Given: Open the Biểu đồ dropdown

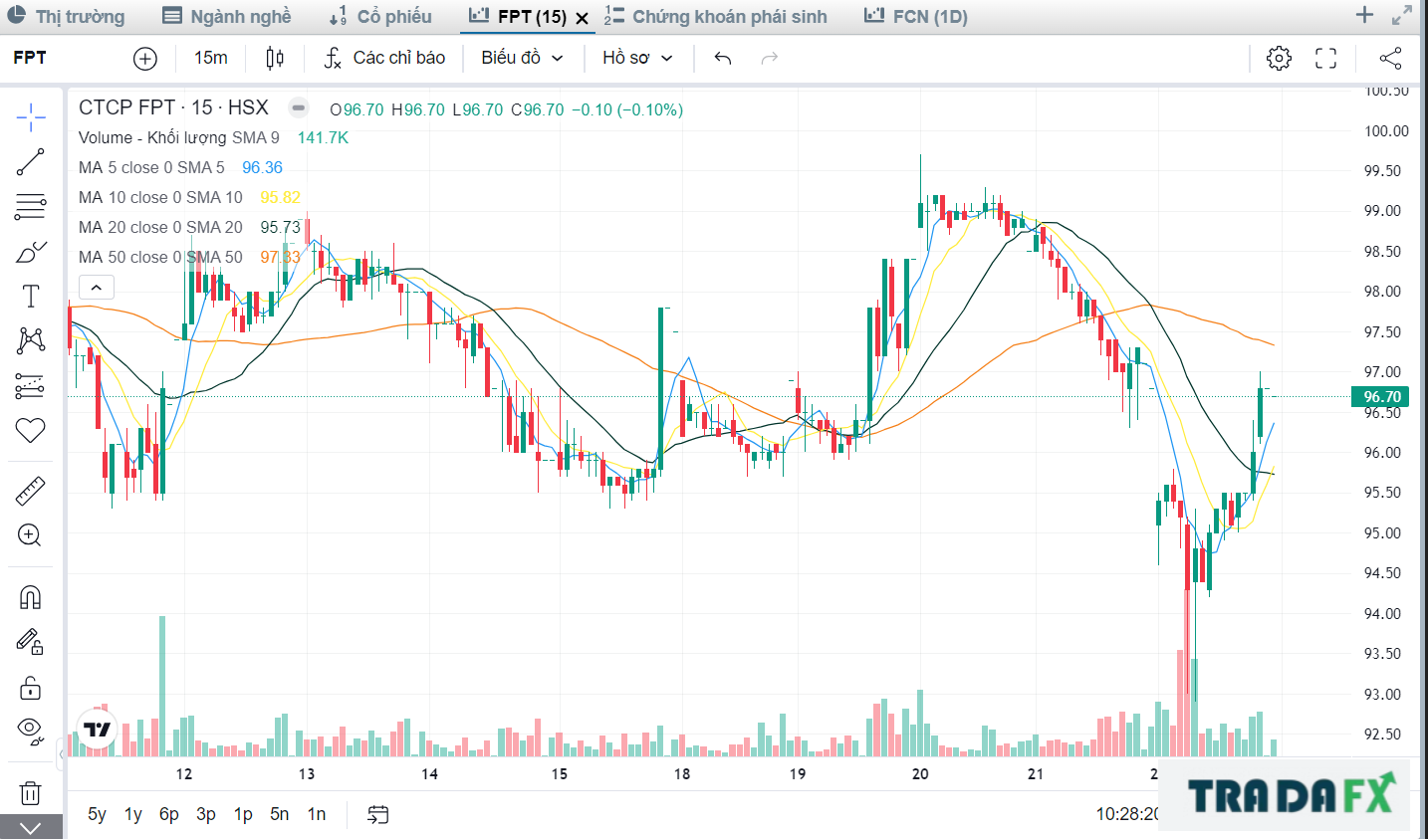Looking at the screenshot, I should (x=522, y=58).
